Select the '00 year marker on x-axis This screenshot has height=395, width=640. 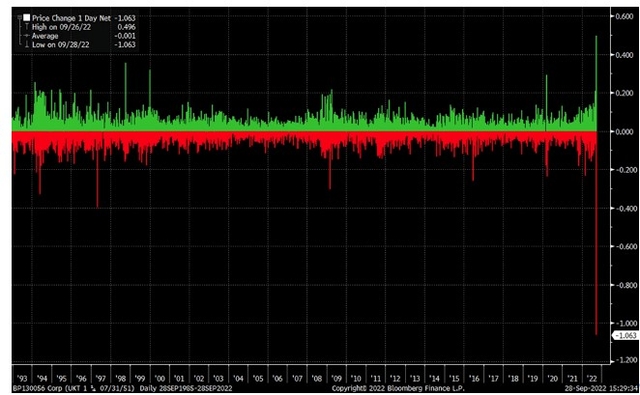pos(160,378)
